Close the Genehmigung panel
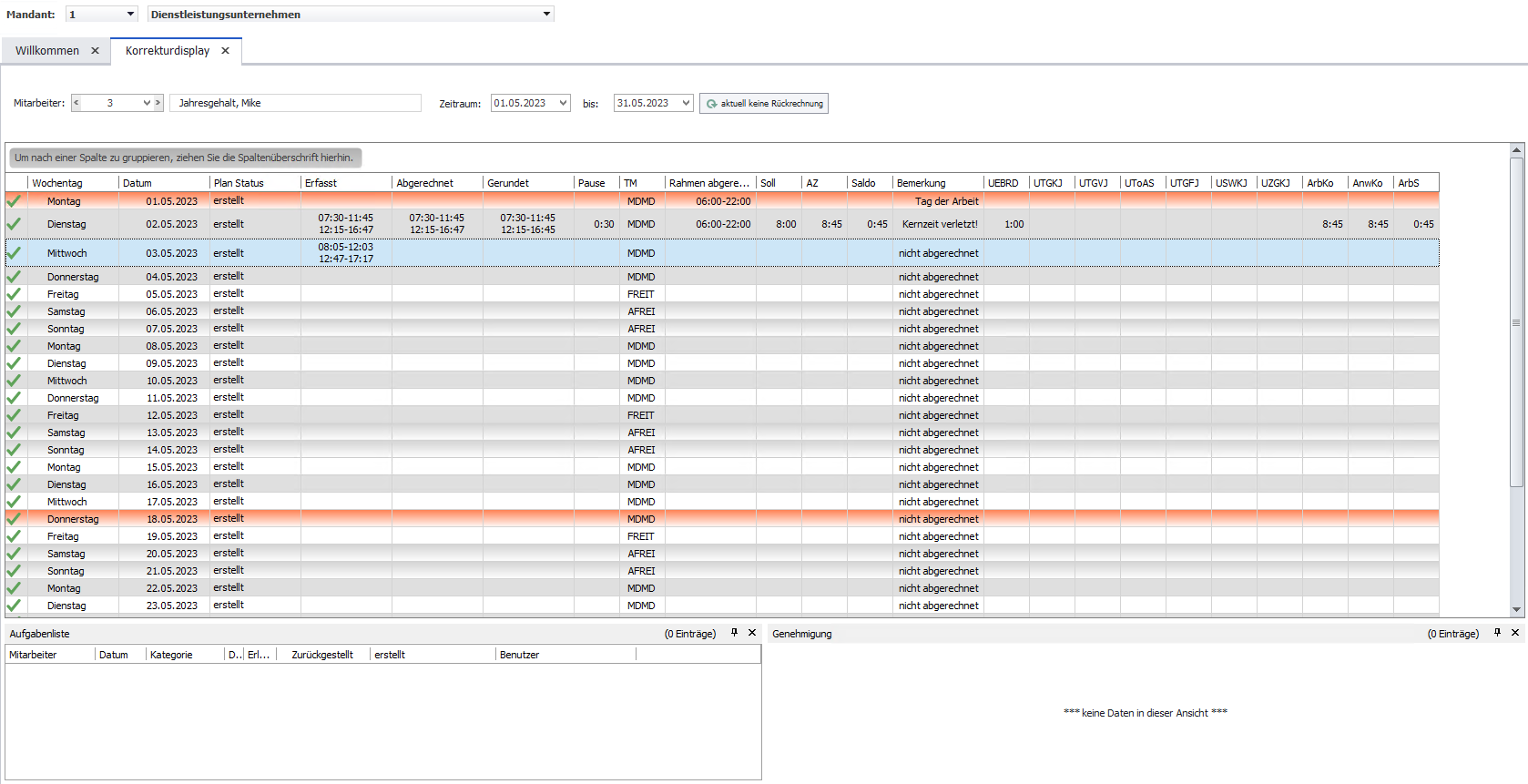The height and width of the screenshot is (784, 1528). coord(1515,633)
